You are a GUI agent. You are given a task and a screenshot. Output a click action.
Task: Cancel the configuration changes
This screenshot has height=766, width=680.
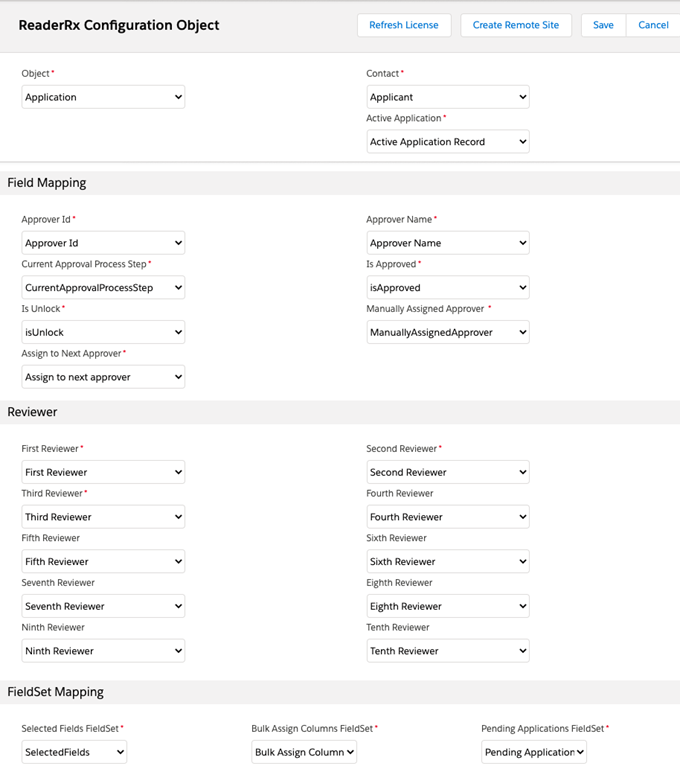[x=653, y=25]
